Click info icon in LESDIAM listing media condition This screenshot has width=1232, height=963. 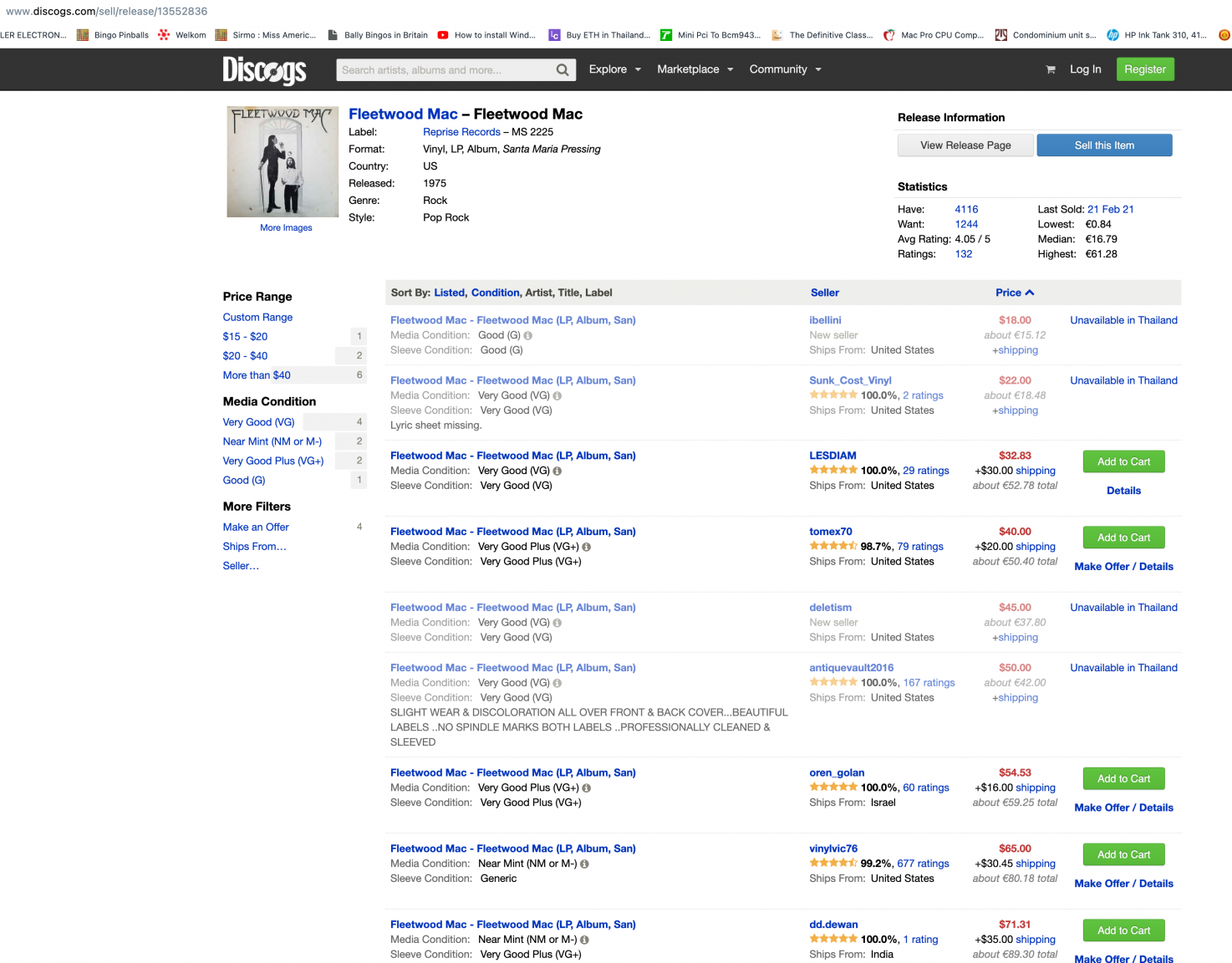557,471
